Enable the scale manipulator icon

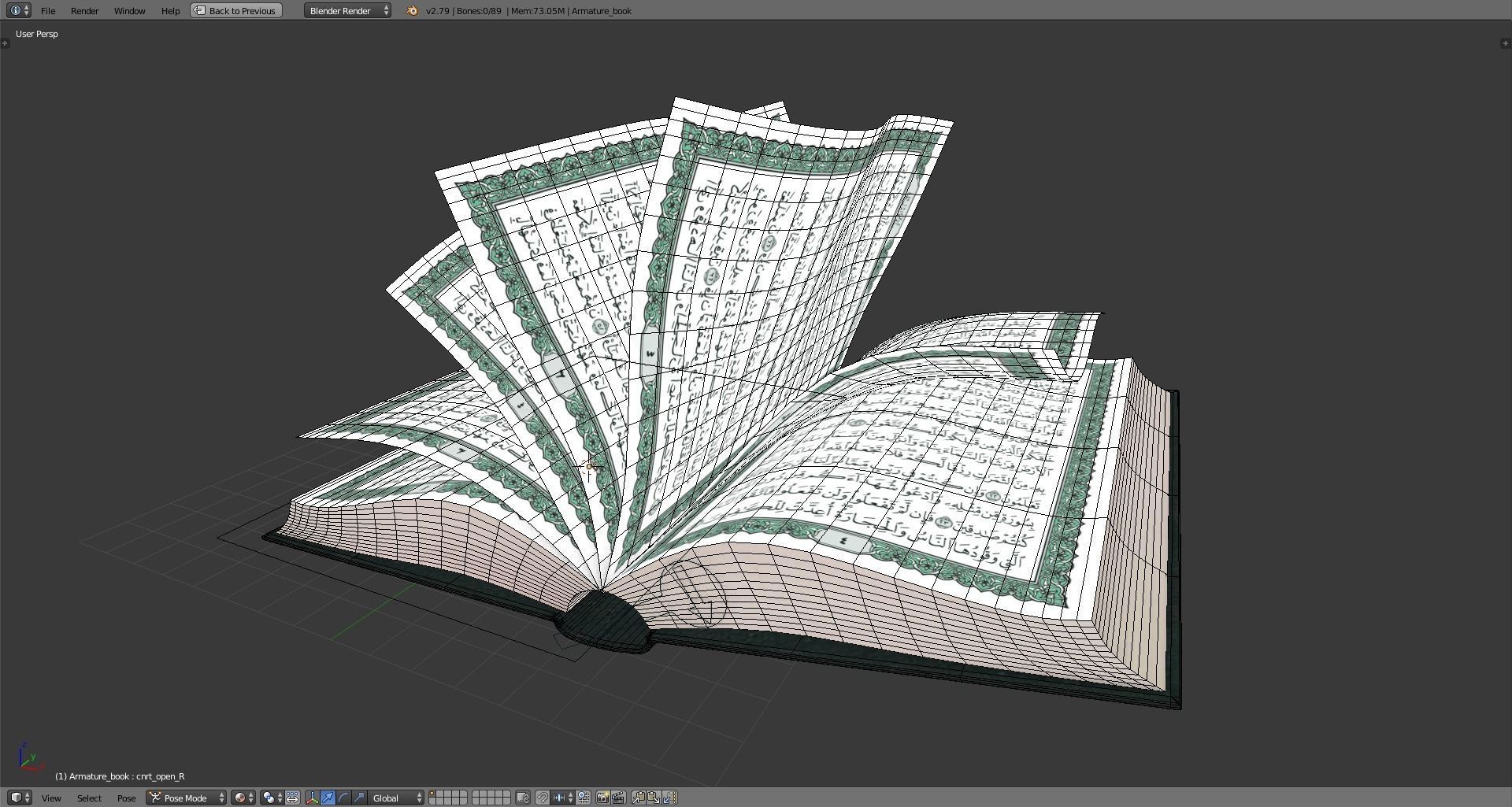click(x=359, y=798)
